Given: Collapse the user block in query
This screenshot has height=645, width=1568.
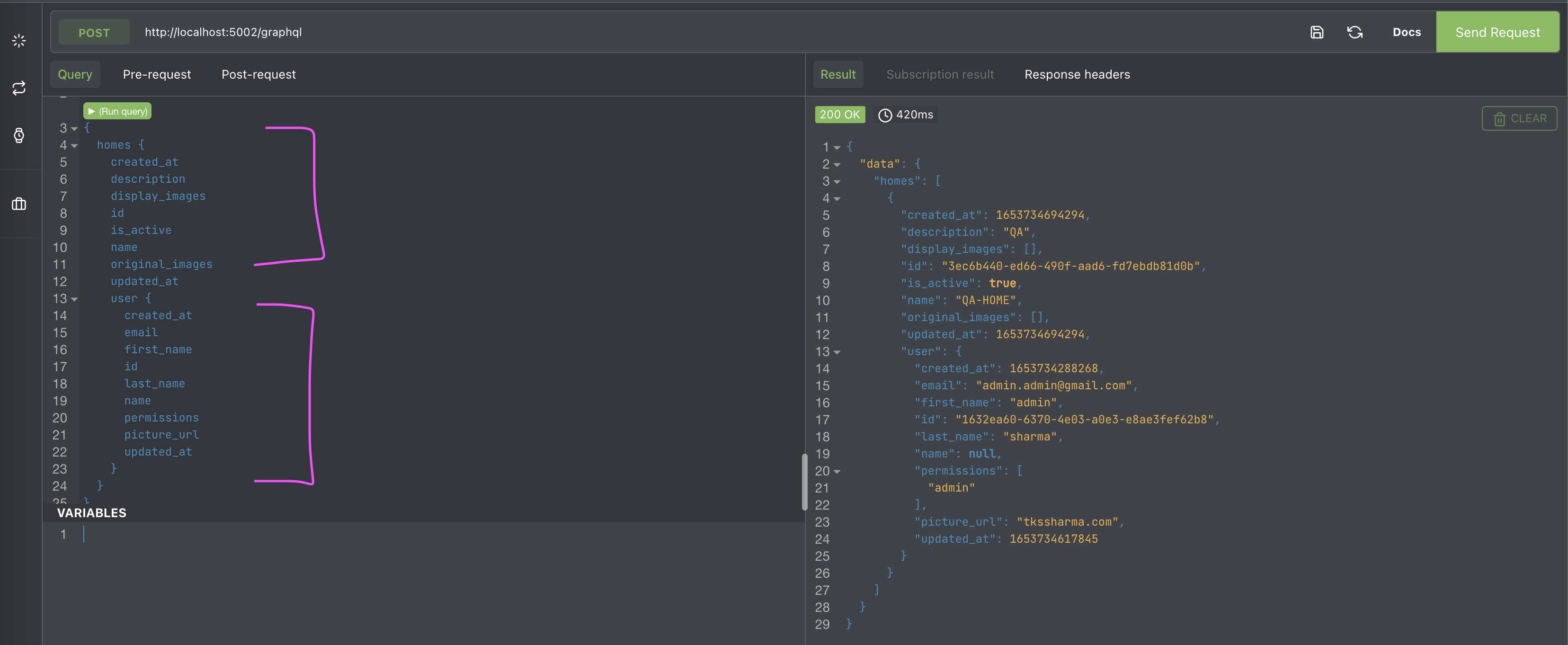Looking at the screenshot, I should 74,299.
